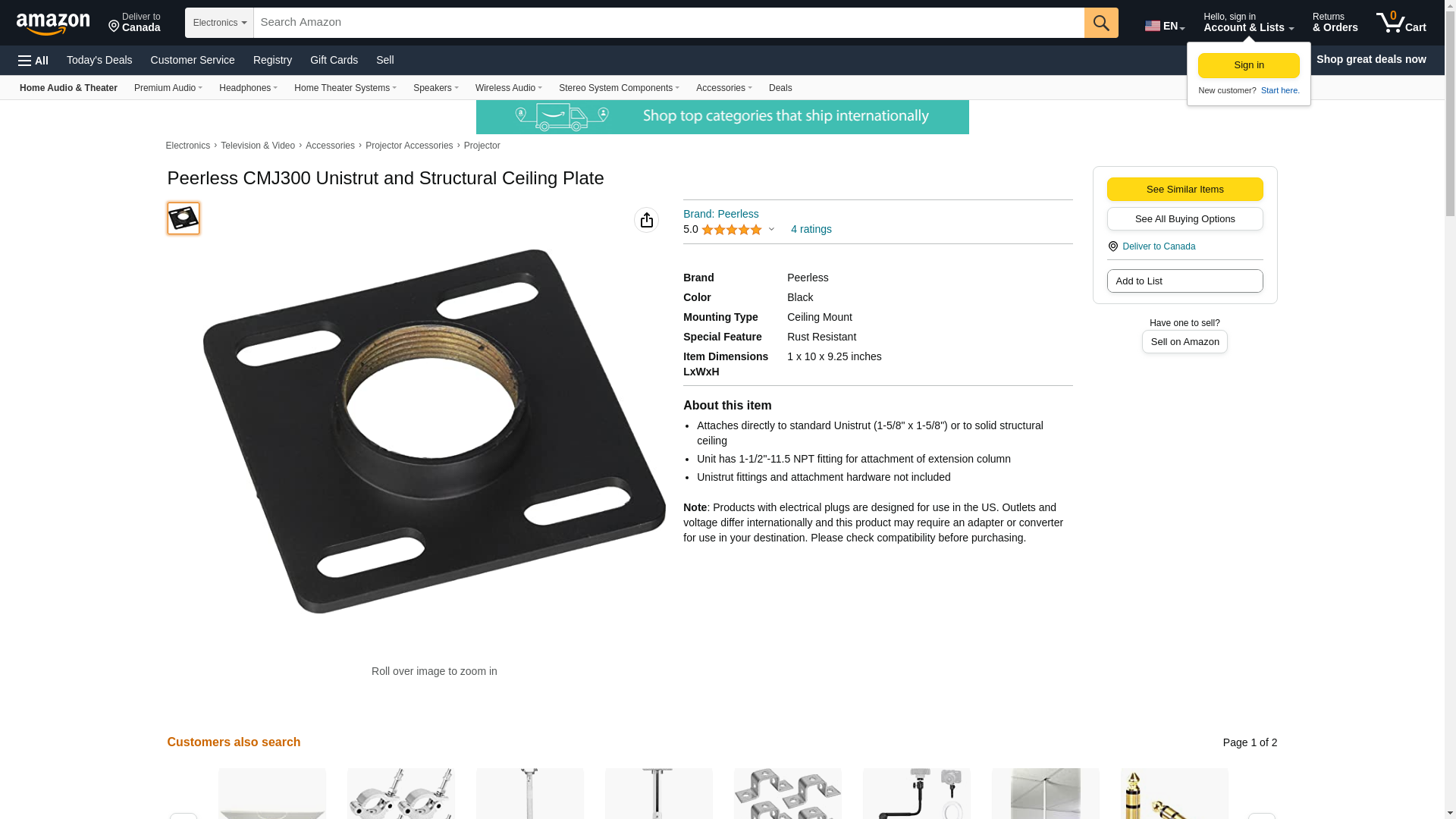Expand the Account & Lists menu
The height and width of the screenshot is (819, 1456).
point(1248,23)
